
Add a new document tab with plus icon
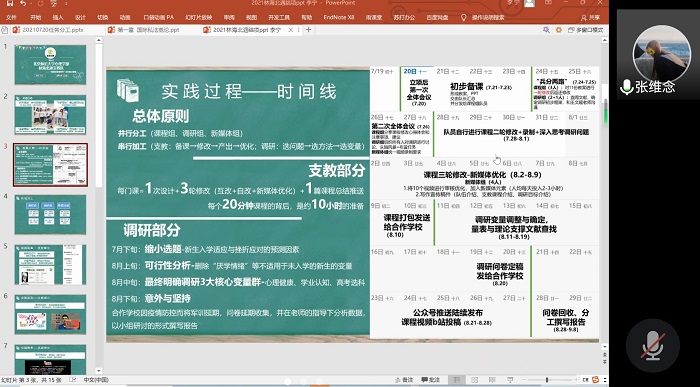coord(308,30)
